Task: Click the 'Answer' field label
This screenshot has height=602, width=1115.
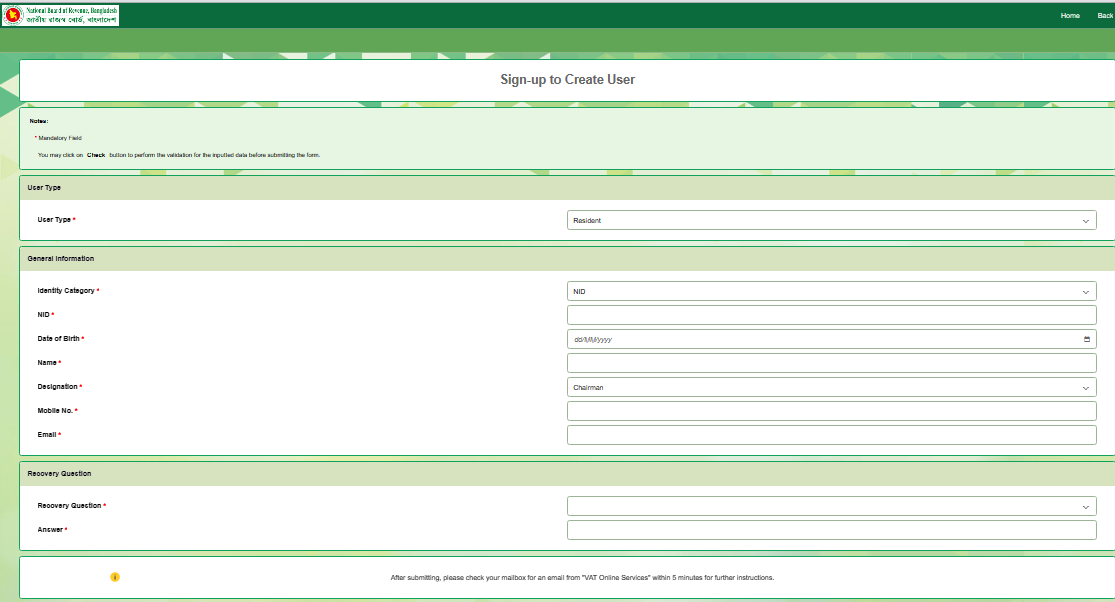Action: (x=50, y=530)
